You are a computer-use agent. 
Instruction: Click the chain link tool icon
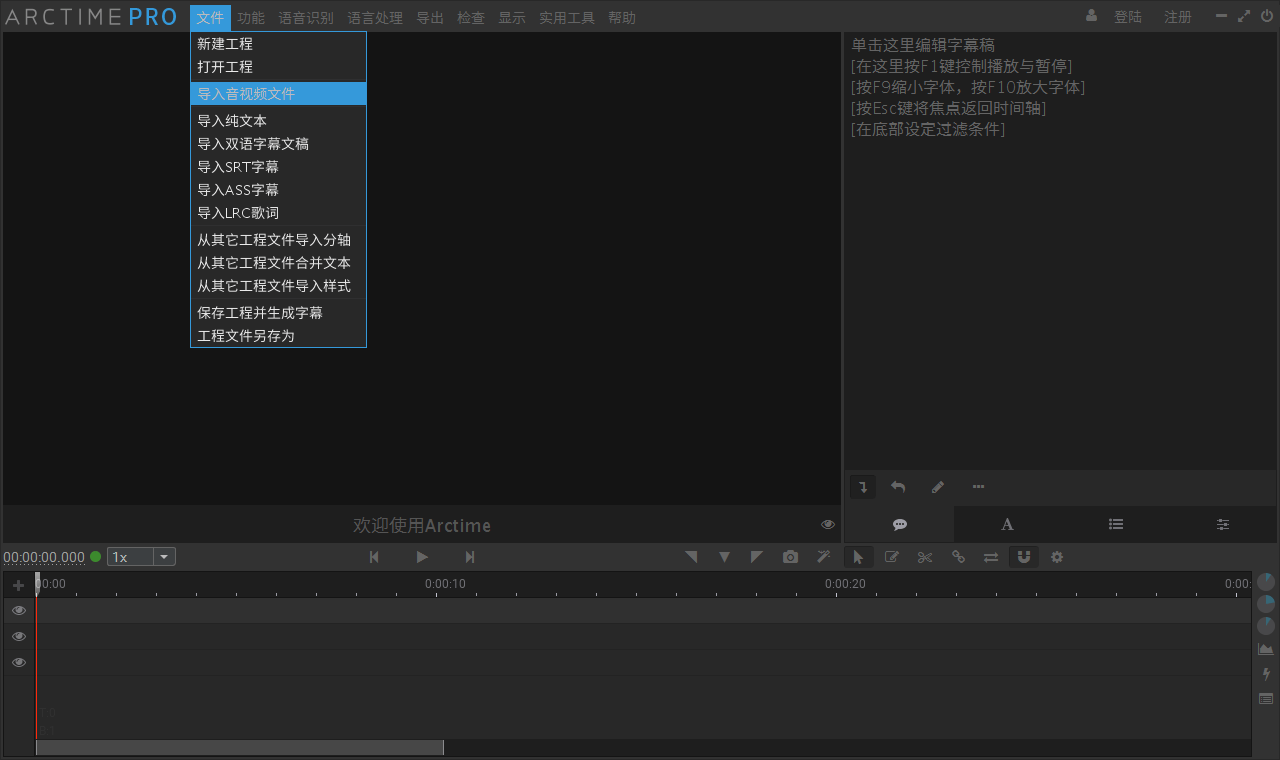pos(958,557)
